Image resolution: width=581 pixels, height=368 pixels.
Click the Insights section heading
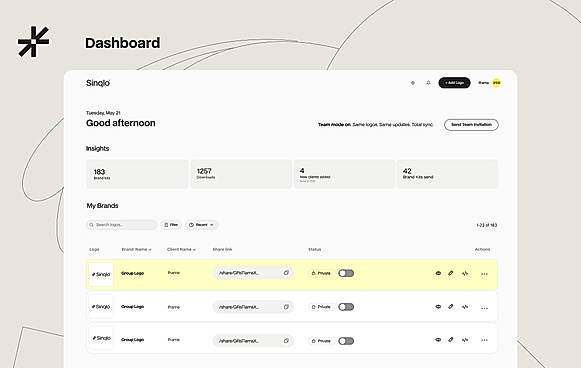[97, 148]
